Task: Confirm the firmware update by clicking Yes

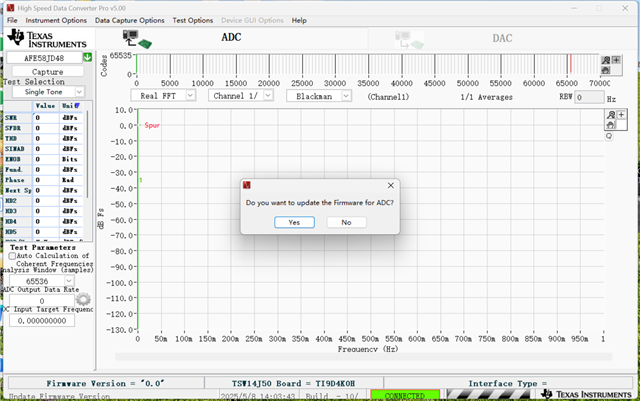Action: pos(294,222)
